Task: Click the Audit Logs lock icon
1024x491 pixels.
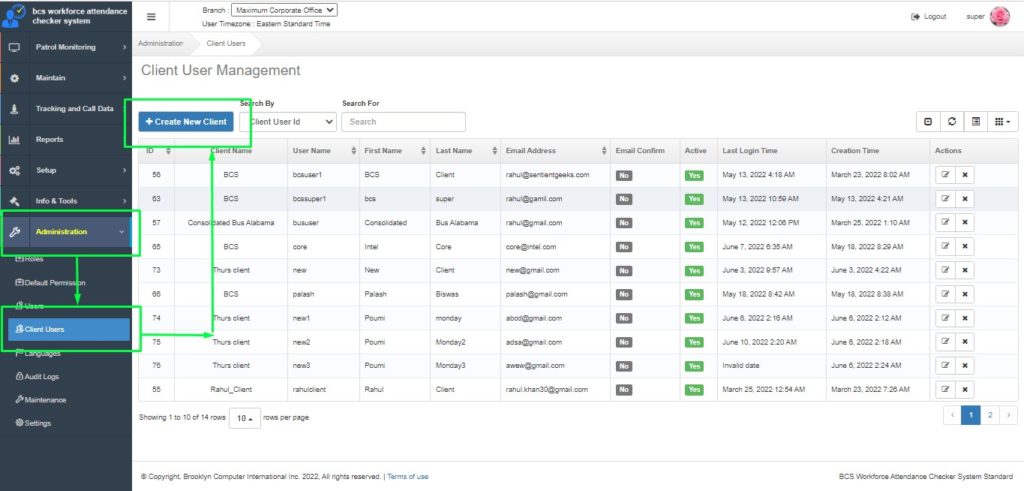Action: coord(19,376)
